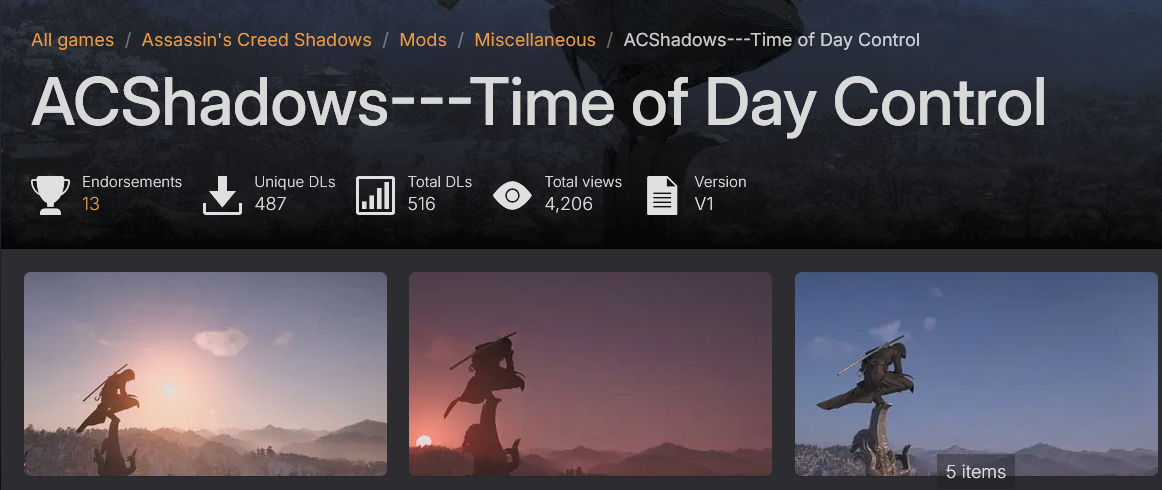Click the Total DLs bar chart icon
The height and width of the screenshot is (490, 1162).
[375, 195]
